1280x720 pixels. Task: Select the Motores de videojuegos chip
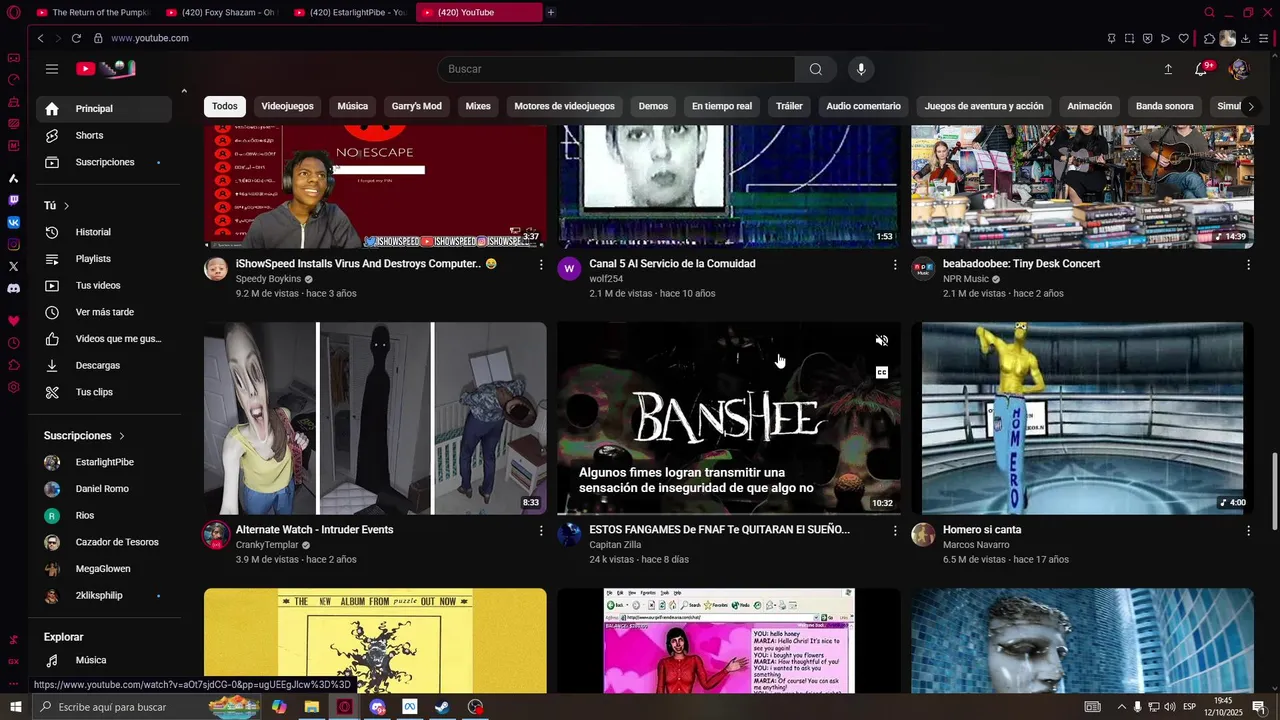coord(564,106)
